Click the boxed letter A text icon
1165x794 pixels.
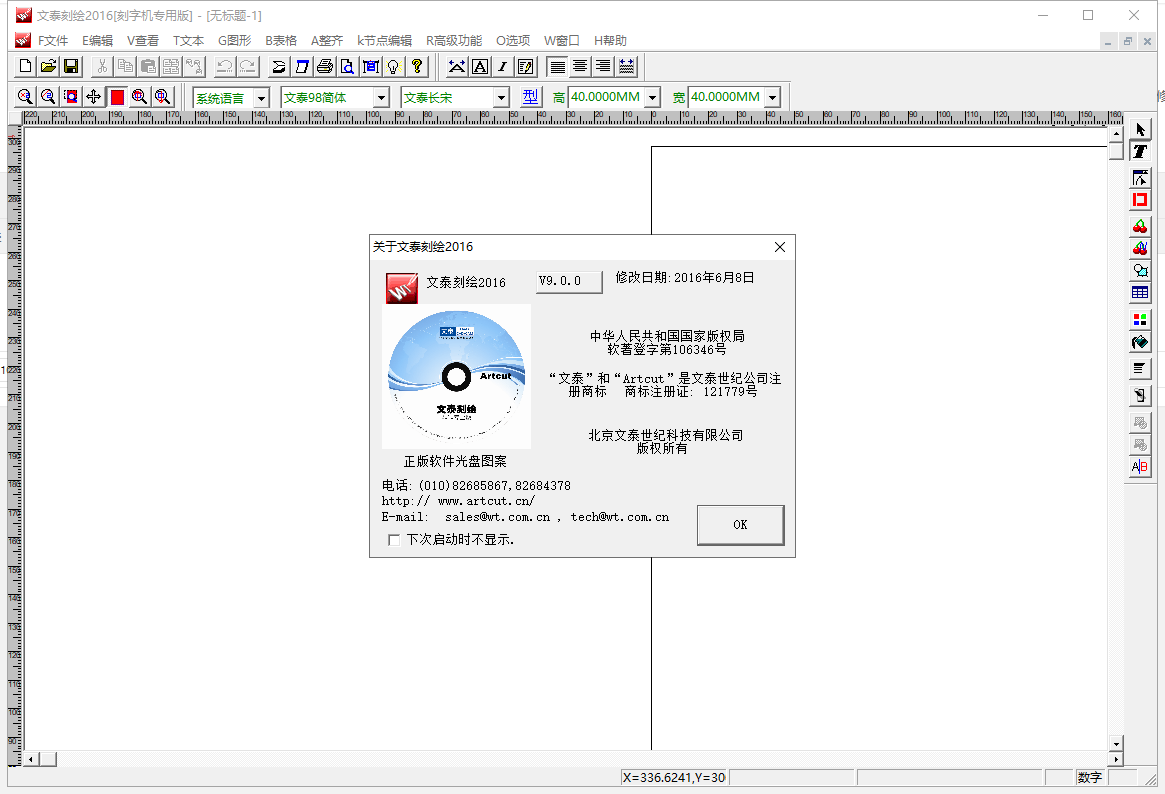click(480, 67)
